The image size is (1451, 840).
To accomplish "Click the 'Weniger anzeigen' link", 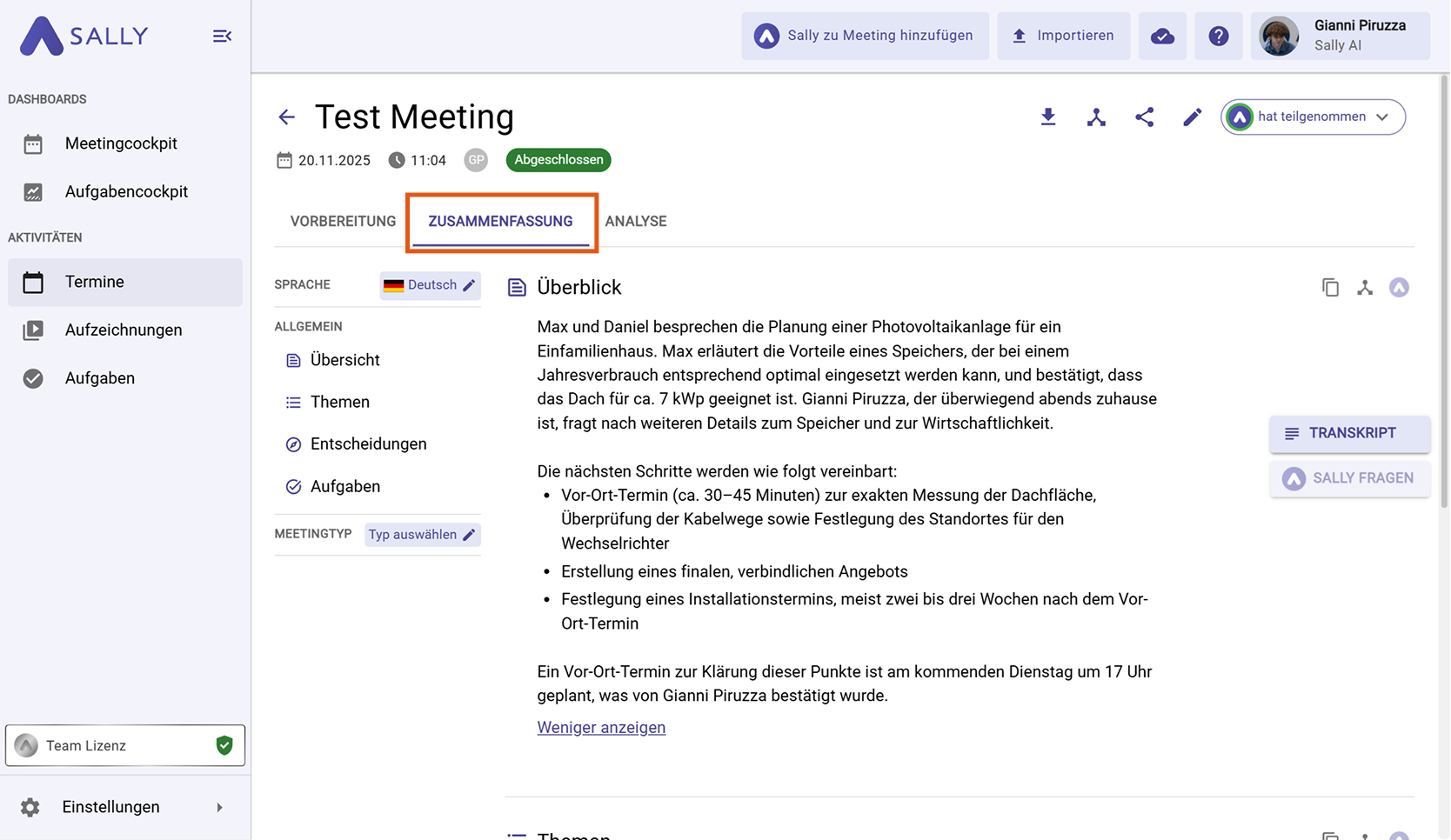I will coord(601,727).
